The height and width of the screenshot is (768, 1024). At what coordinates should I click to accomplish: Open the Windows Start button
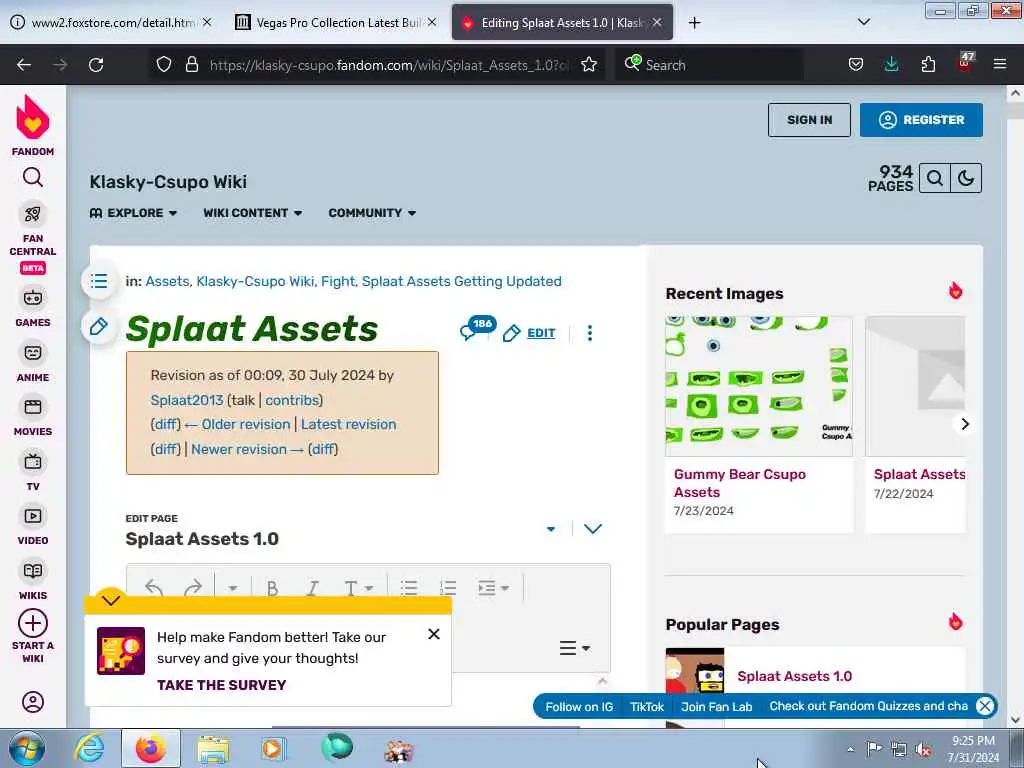click(27, 748)
